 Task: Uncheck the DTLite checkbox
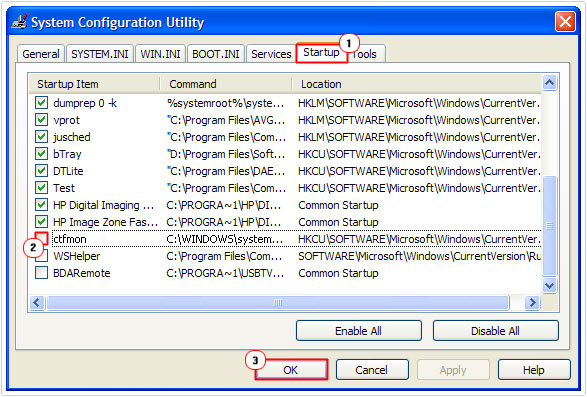(x=41, y=171)
